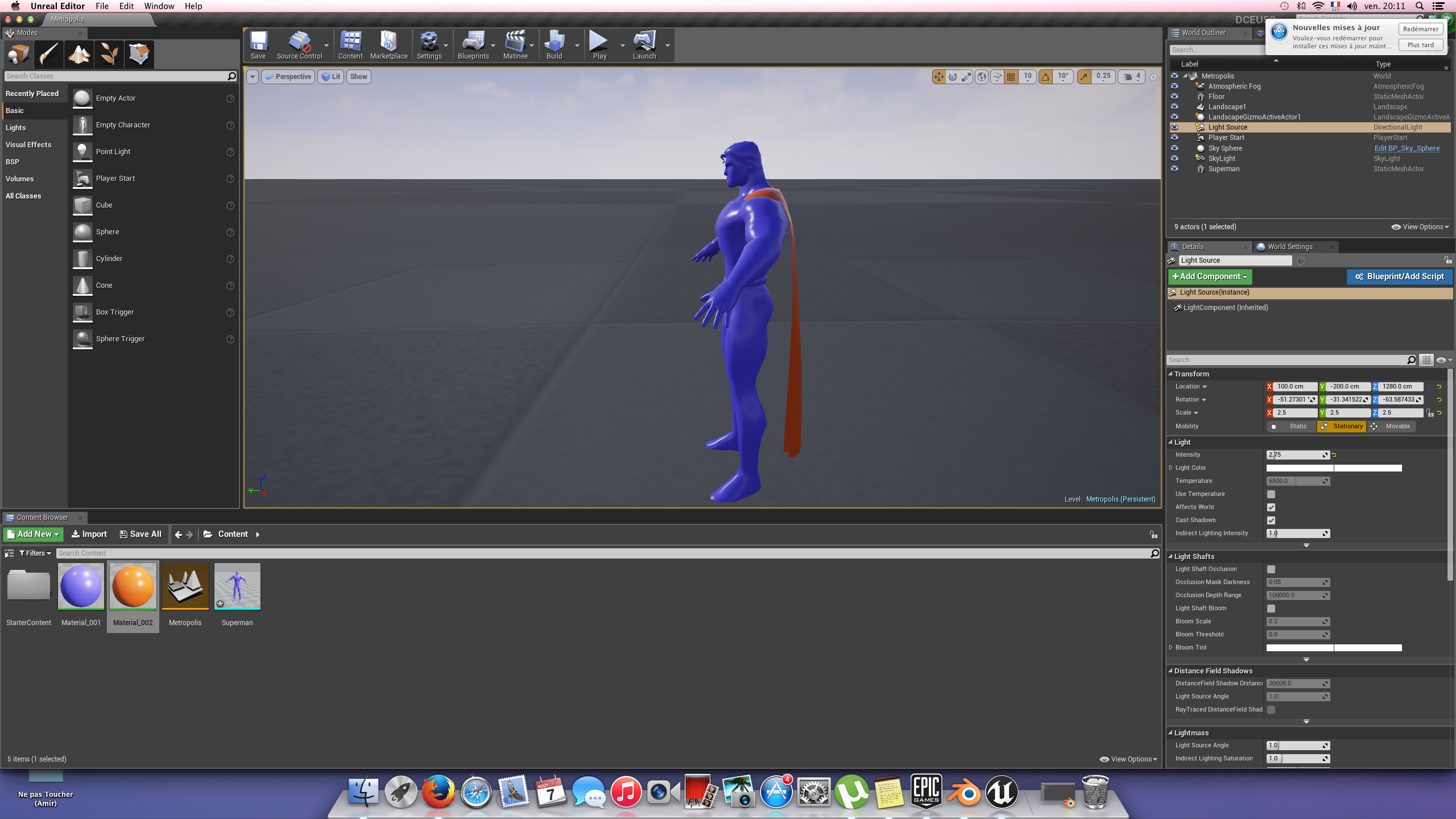Click the Light Color swatch
Image resolution: width=1456 pixels, height=819 pixels.
coord(1334,468)
